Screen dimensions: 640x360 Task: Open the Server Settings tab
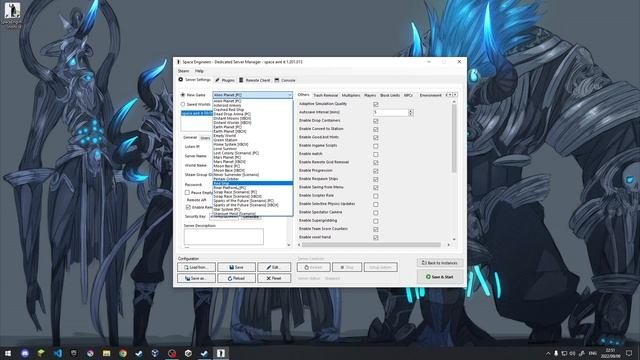pyautogui.click(x=195, y=80)
